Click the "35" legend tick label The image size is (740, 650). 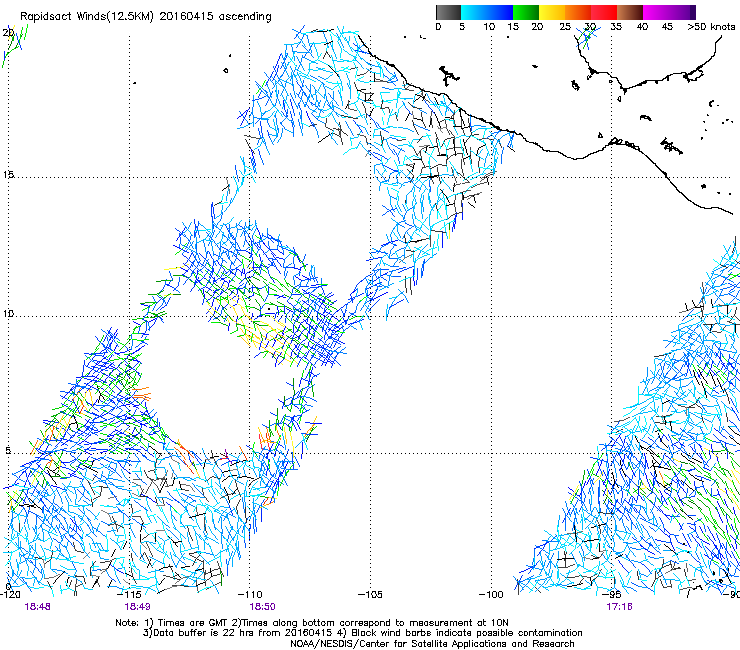(616, 26)
